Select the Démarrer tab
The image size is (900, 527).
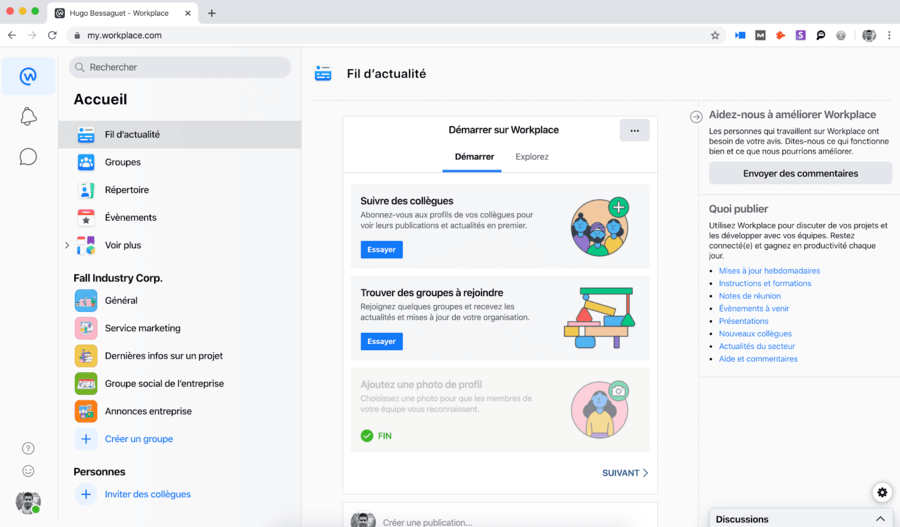tap(474, 157)
